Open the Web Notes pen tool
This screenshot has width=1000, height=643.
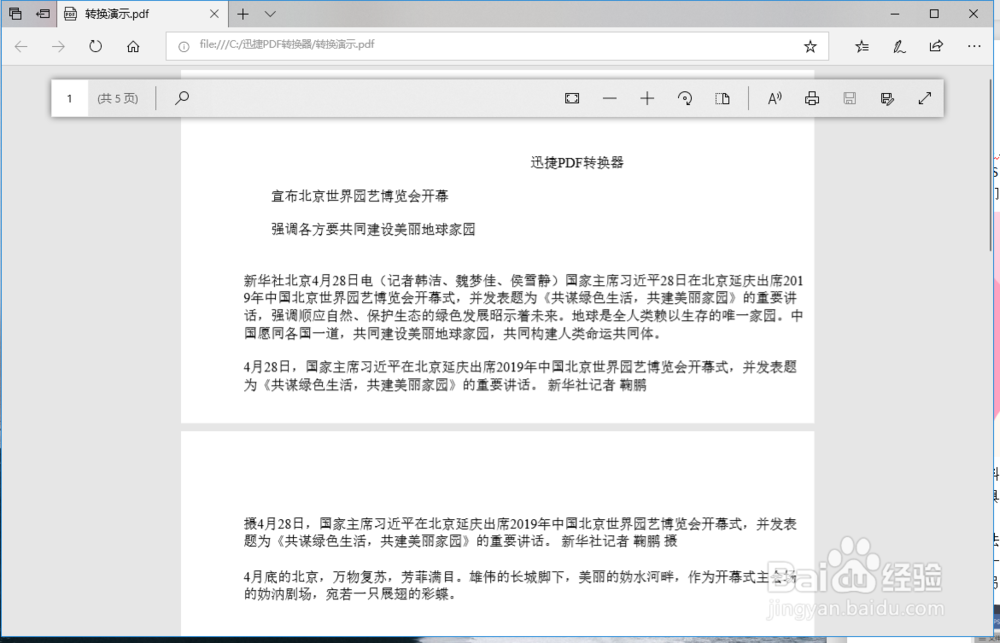(x=899, y=46)
